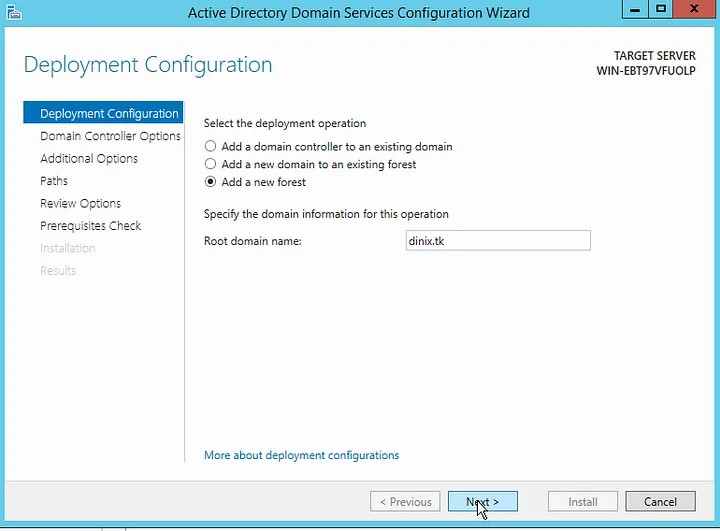720x531 pixels.
Task: Open More about deployment configurations link
Action: click(302, 455)
